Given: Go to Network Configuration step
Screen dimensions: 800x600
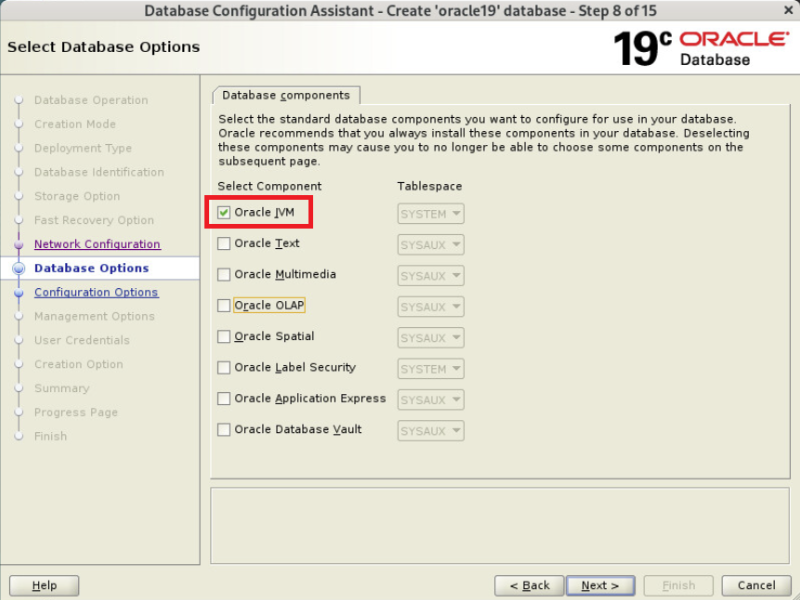Looking at the screenshot, I should click(x=97, y=244).
